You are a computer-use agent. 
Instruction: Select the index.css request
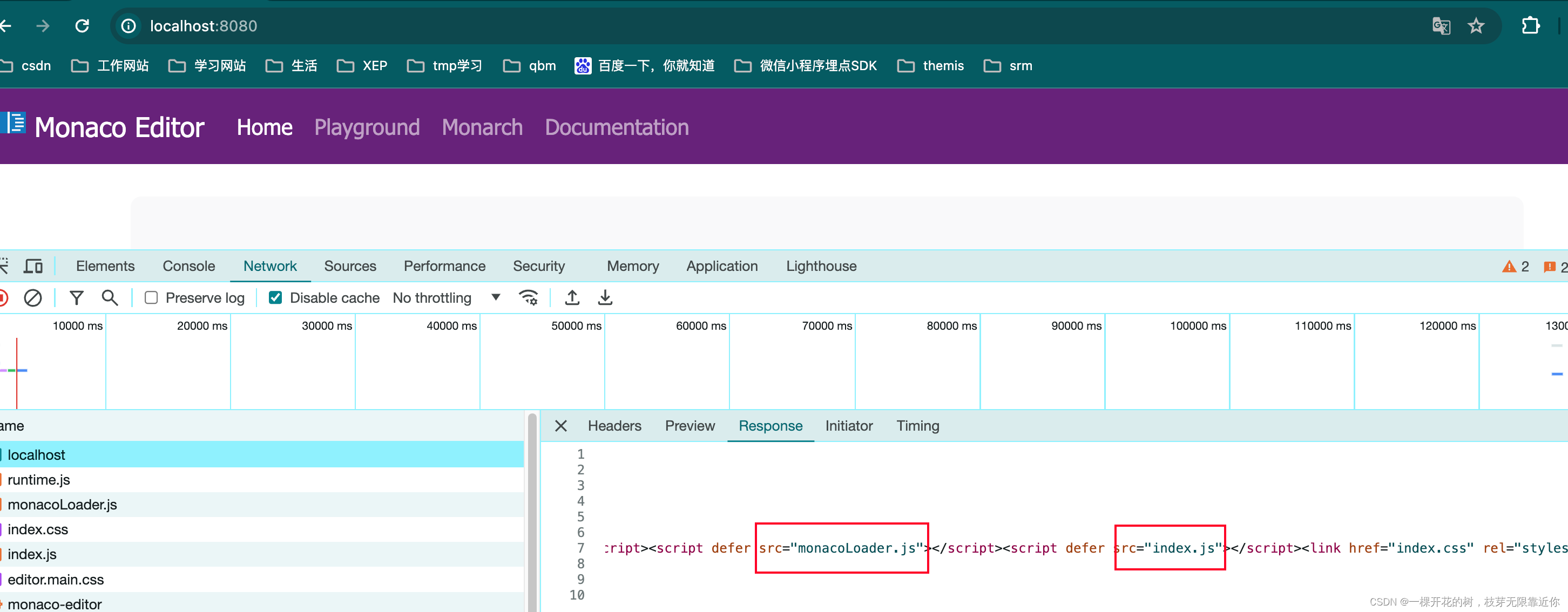(262, 529)
